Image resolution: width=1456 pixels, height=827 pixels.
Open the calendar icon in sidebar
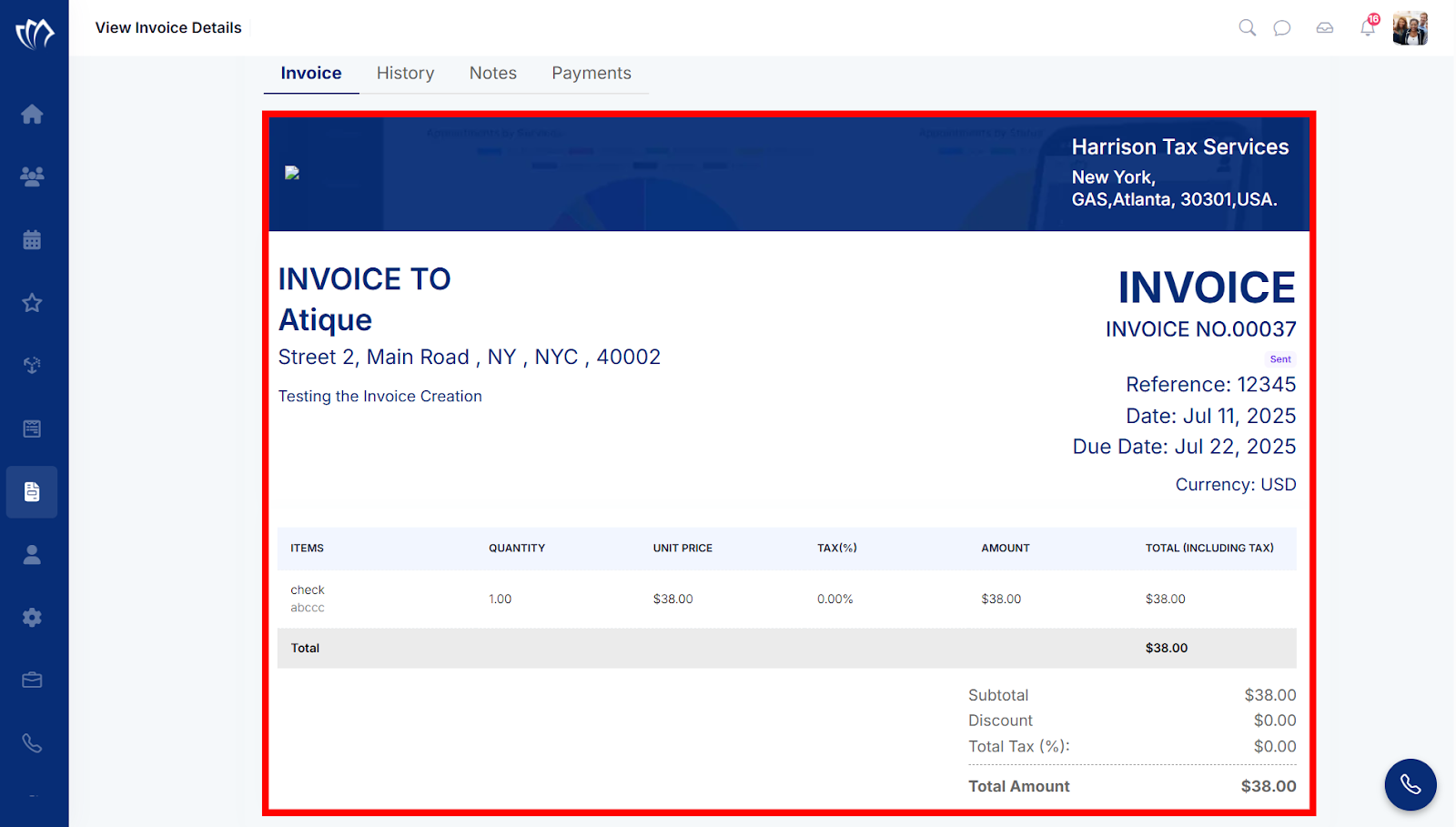32,239
